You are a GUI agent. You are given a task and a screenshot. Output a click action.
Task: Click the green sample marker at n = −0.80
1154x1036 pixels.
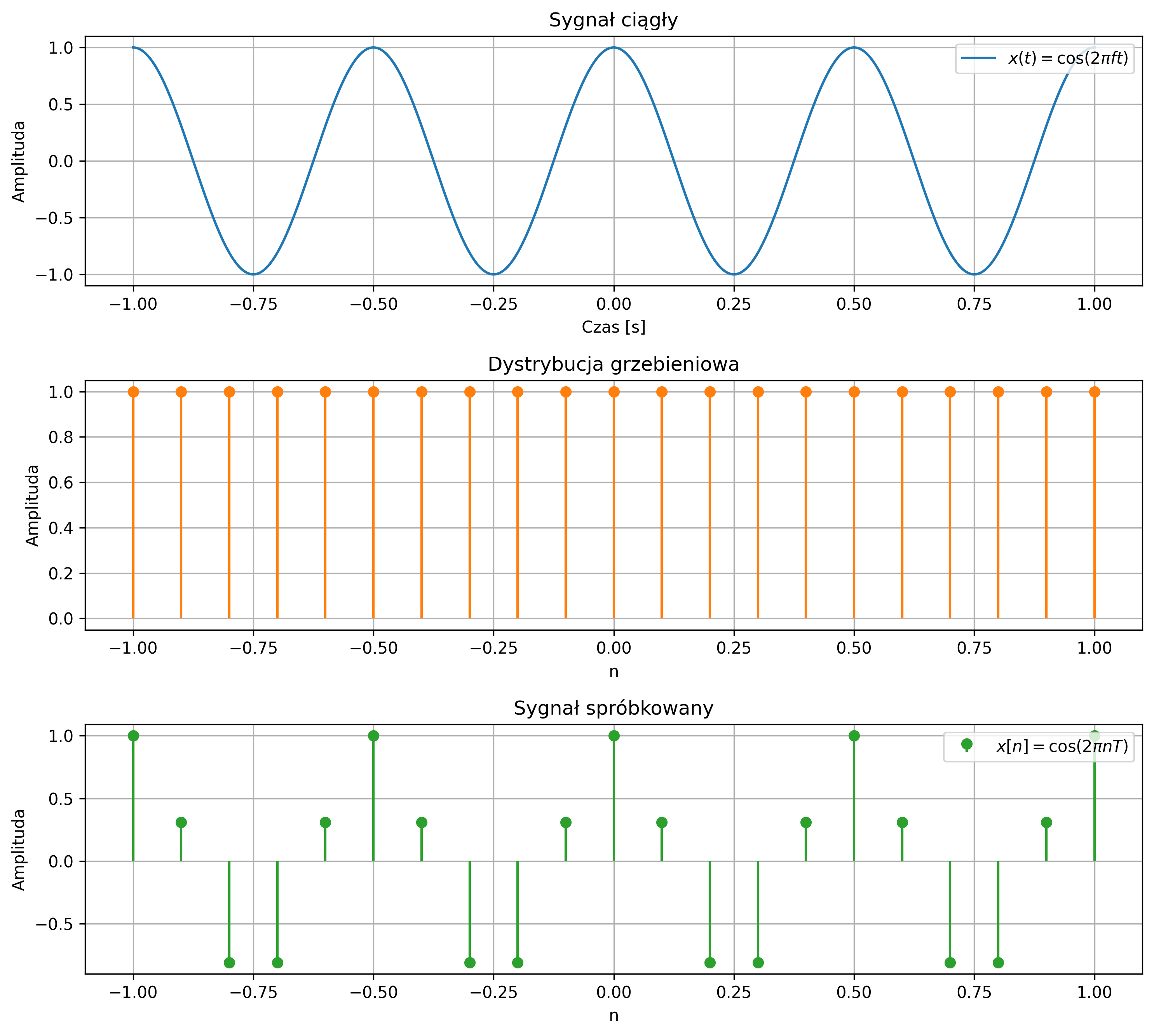pyautogui.click(x=229, y=963)
